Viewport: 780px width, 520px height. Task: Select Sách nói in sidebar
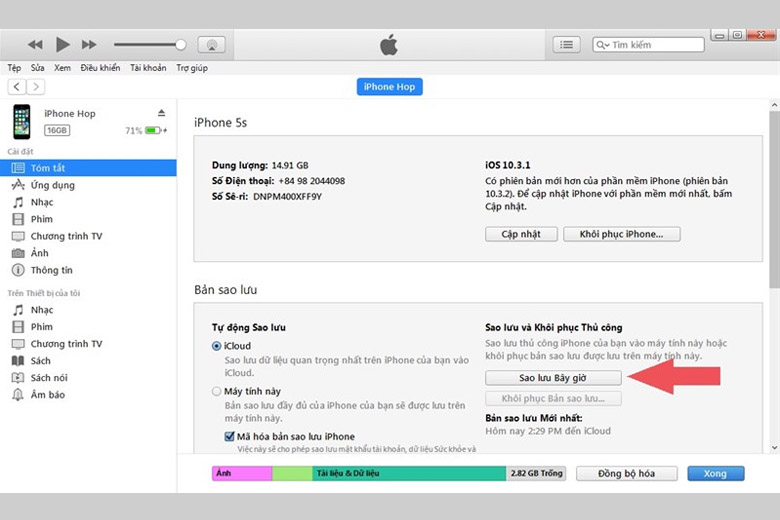(88, 378)
